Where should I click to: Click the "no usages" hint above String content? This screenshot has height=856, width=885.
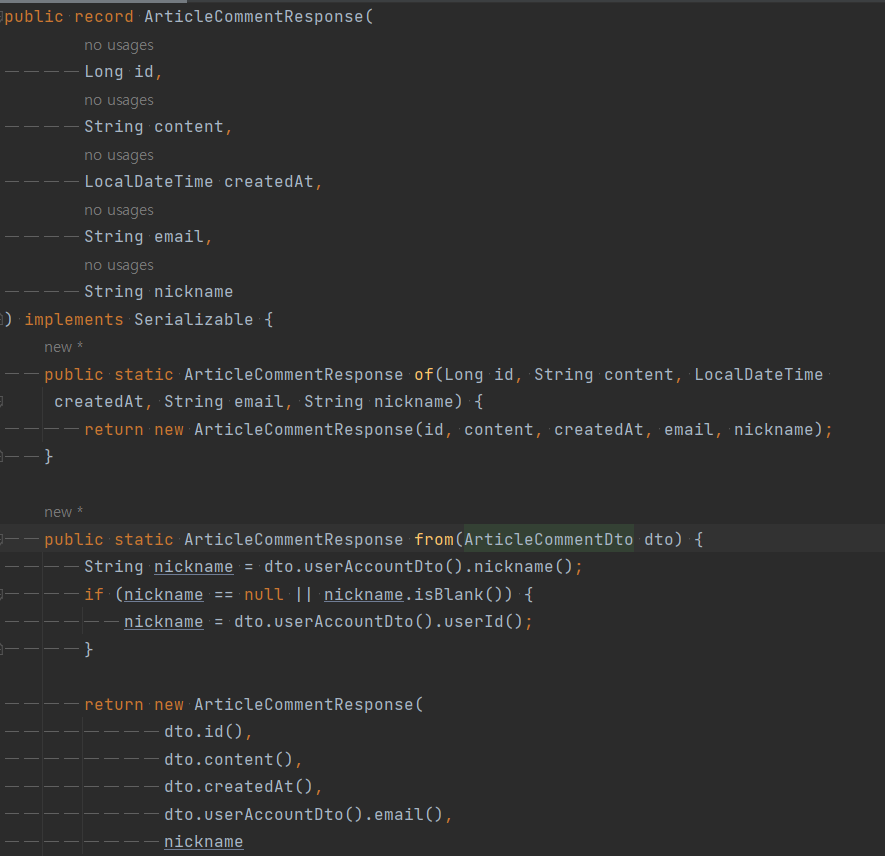click(119, 100)
